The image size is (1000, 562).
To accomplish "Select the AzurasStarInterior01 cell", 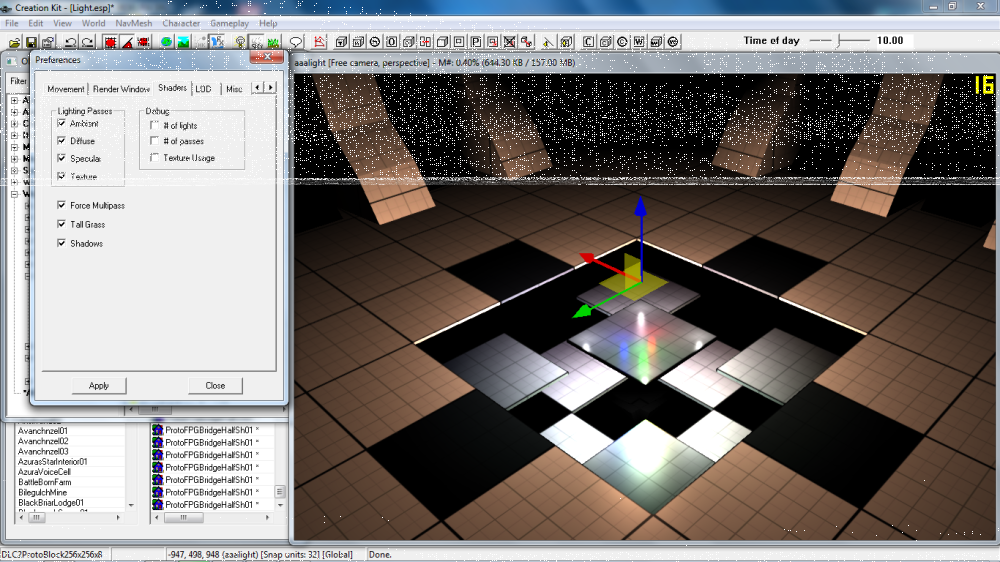I will pyautogui.click(x=52, y=462).
